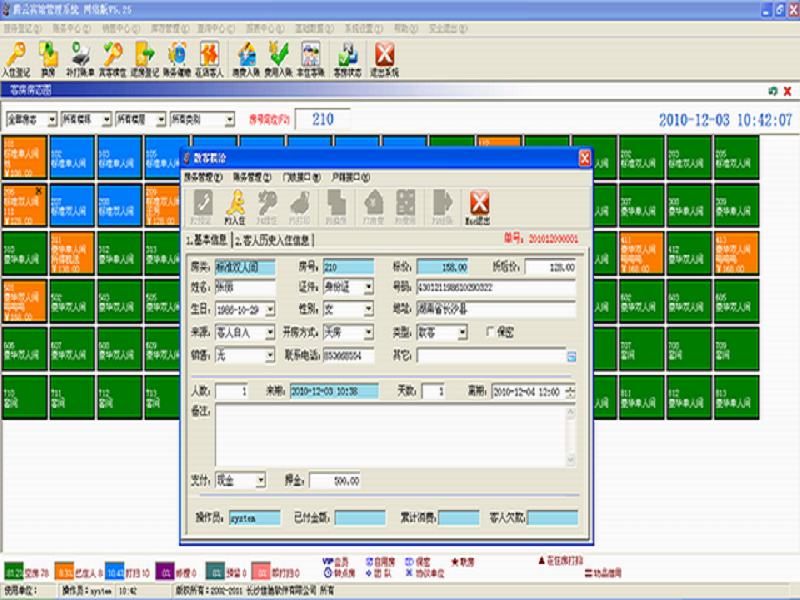Select the green 空房 legend color swatch
Image resolution: width=800 pixels, height=600 pixels.
point(15,572)
